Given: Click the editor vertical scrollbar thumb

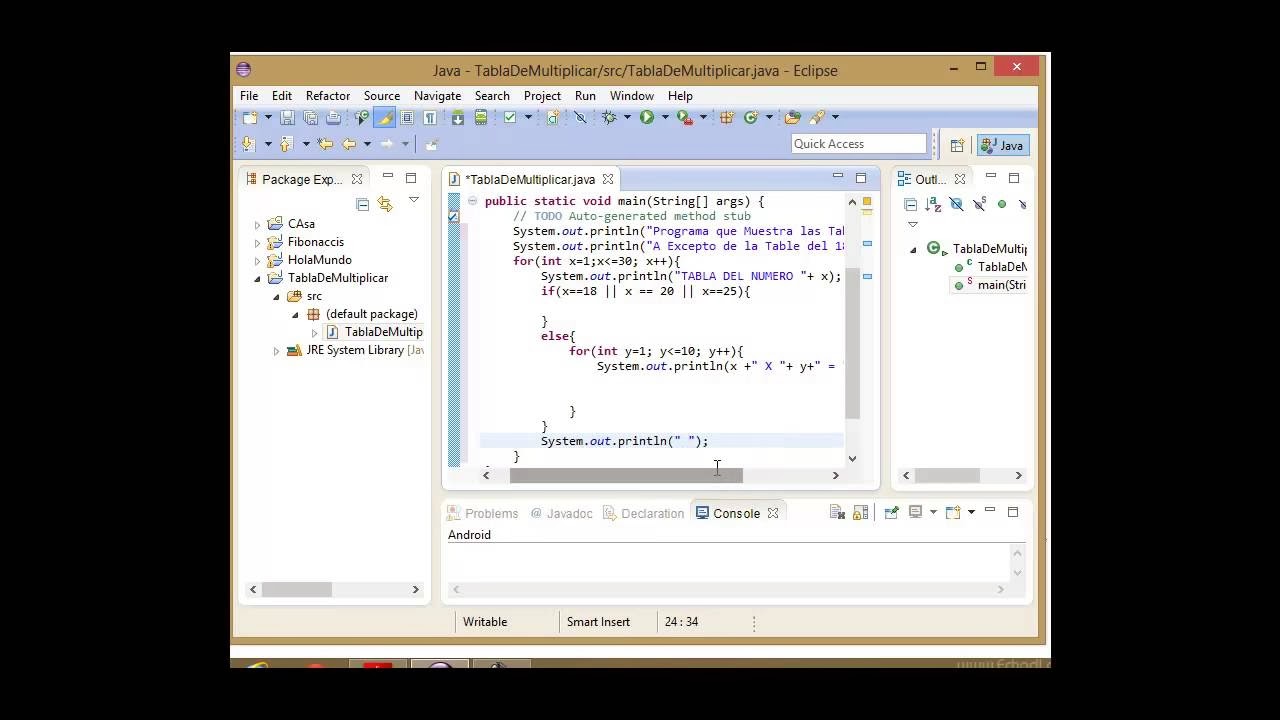Looking at the screenshot, I should (852, 343).
